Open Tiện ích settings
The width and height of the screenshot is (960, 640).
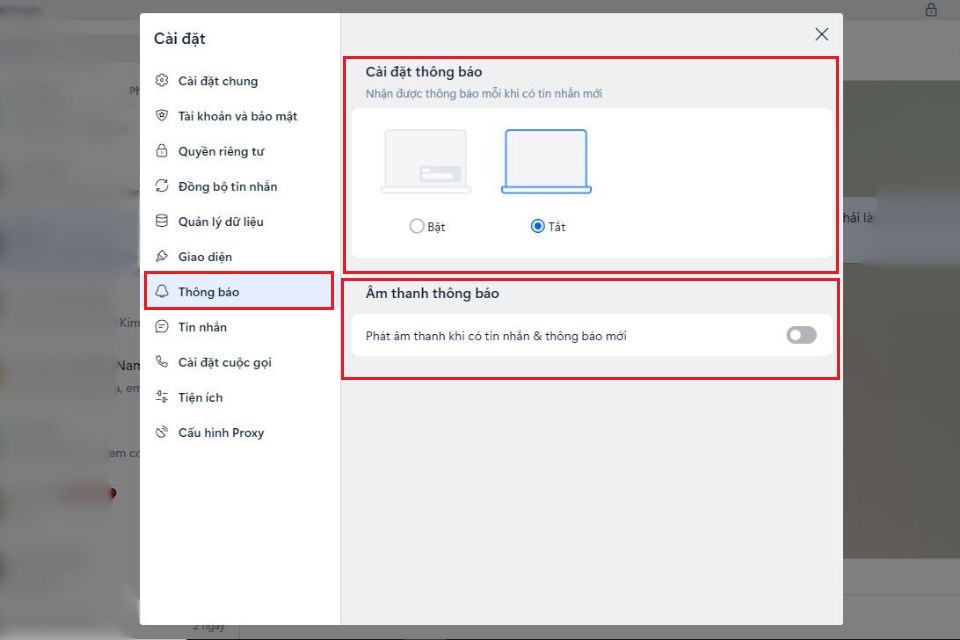239,397
